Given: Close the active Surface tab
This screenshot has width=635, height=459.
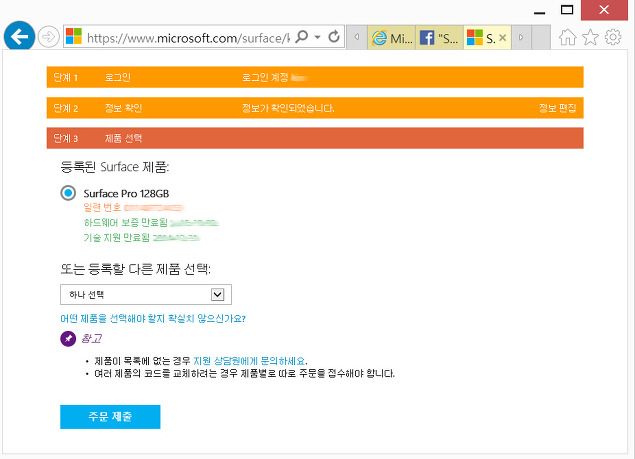Looking at the screenshot, I should pyautogui.click(x=503, y=38).
